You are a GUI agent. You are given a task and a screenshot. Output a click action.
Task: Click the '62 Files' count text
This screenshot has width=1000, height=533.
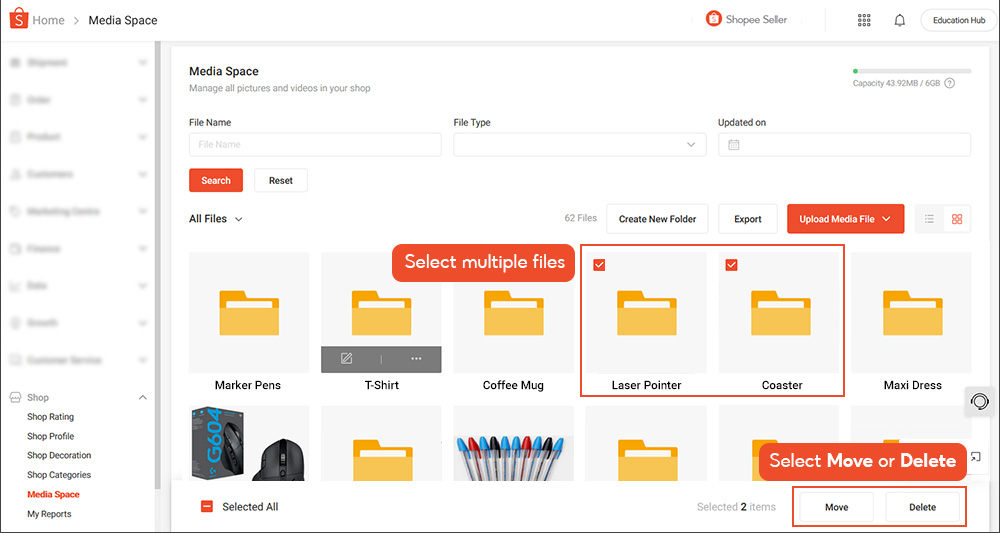(x=580, y=218)
